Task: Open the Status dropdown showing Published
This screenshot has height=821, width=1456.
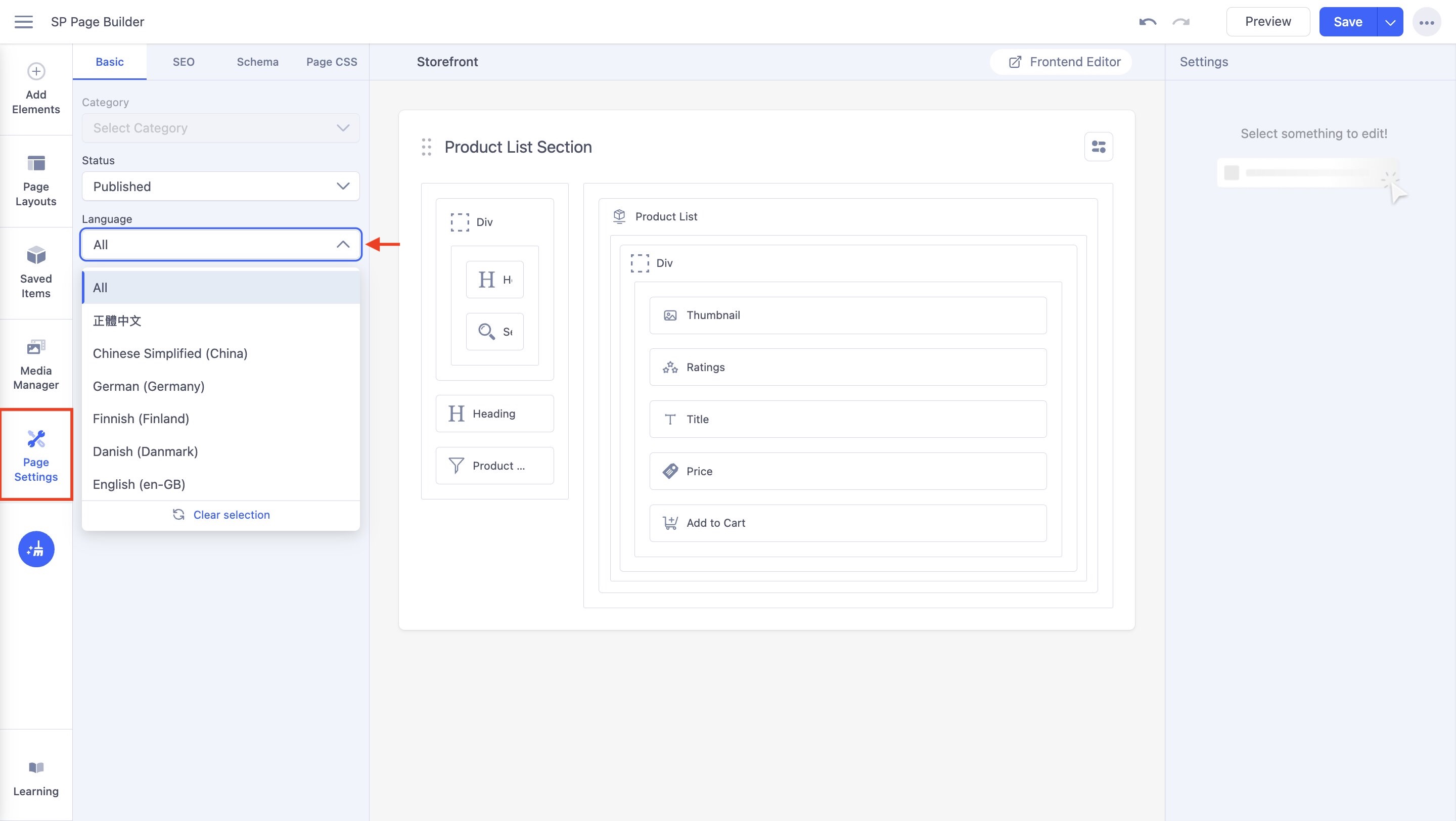Action: point(220,187)
